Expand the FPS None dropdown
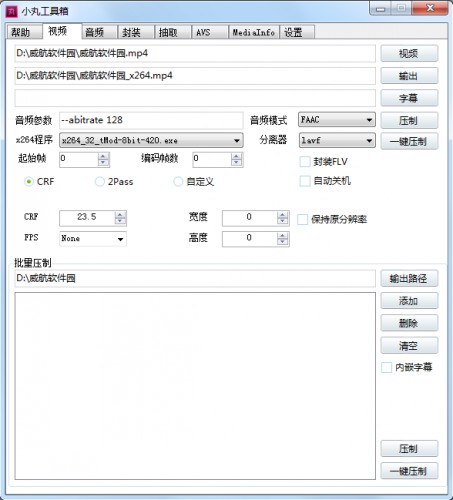Viewport: 453px width, 500px height. click(93, 239)
